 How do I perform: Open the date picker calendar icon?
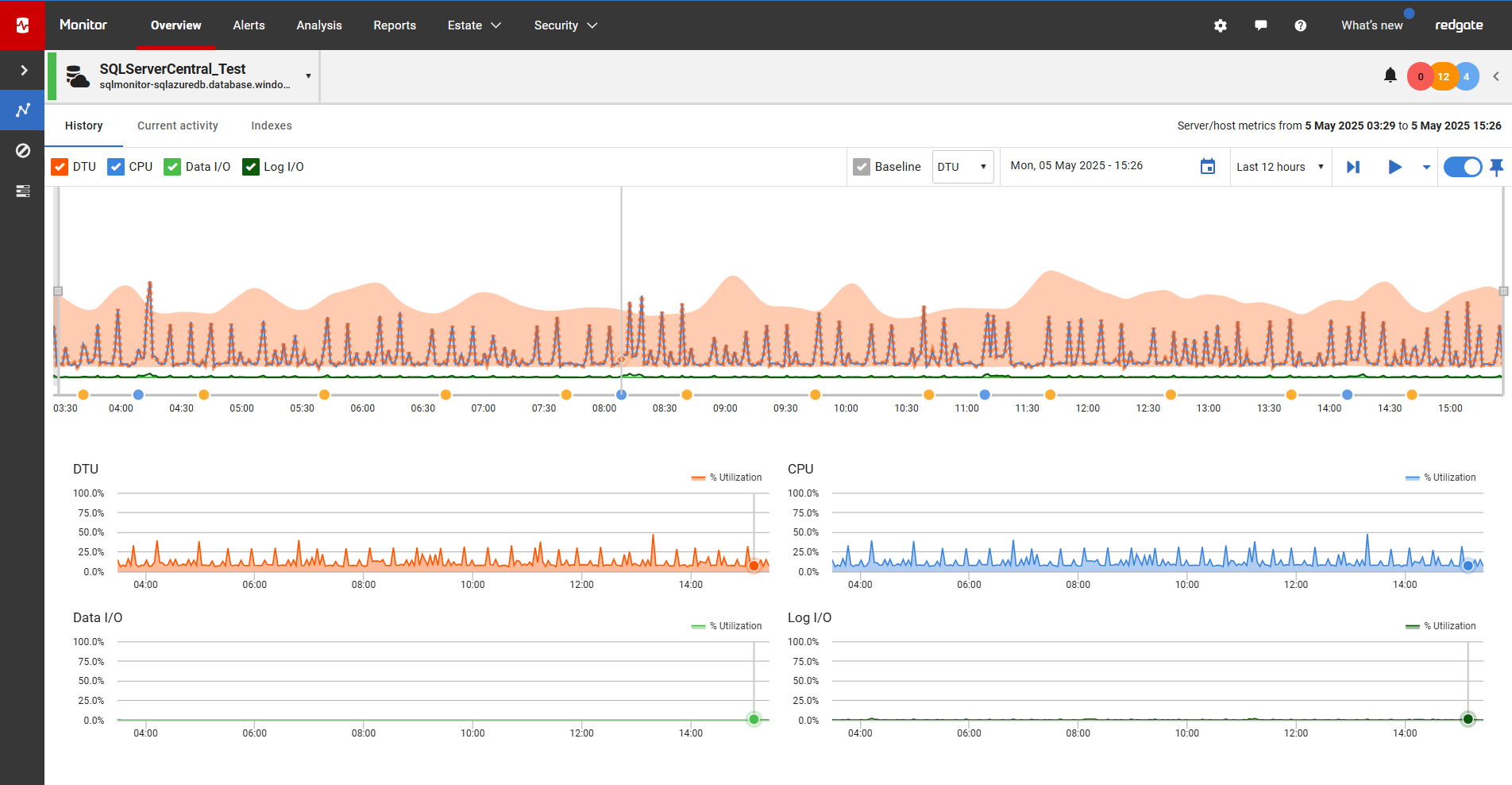(1208, 166)
